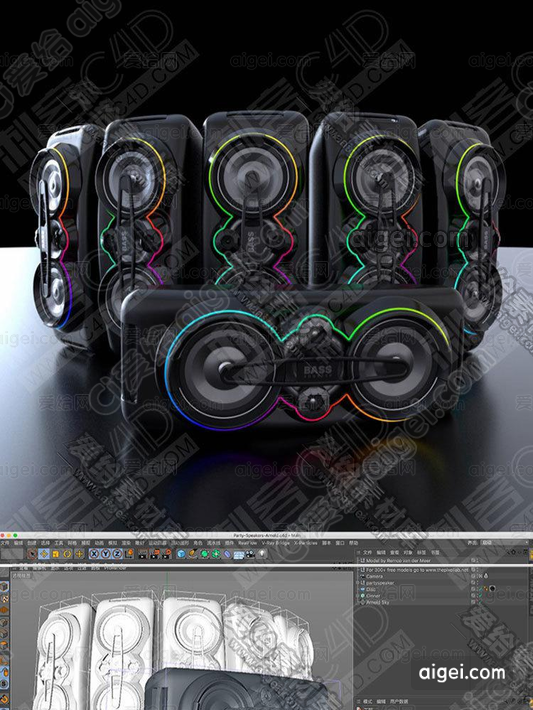Activate the Scale tool in toolbar

[x=56, y=554]
